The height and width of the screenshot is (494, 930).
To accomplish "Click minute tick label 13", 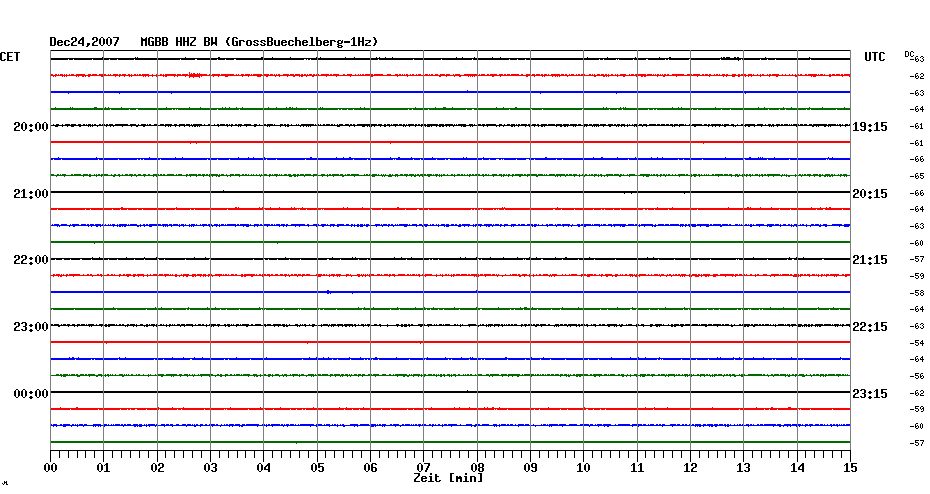I will pyautogui.click(x=743, y=468).
